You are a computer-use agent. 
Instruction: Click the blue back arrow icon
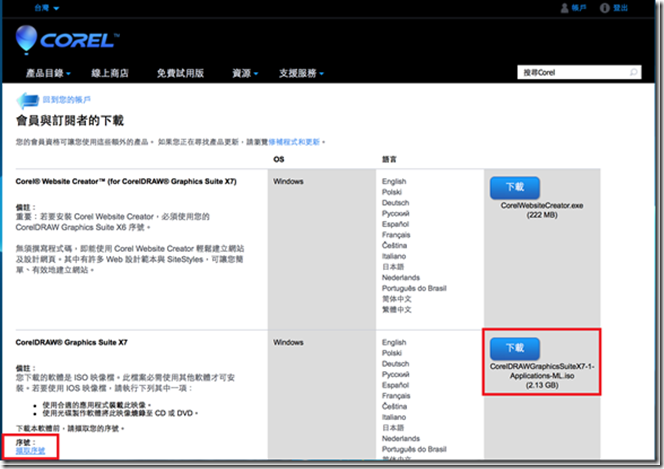(28, 101)
